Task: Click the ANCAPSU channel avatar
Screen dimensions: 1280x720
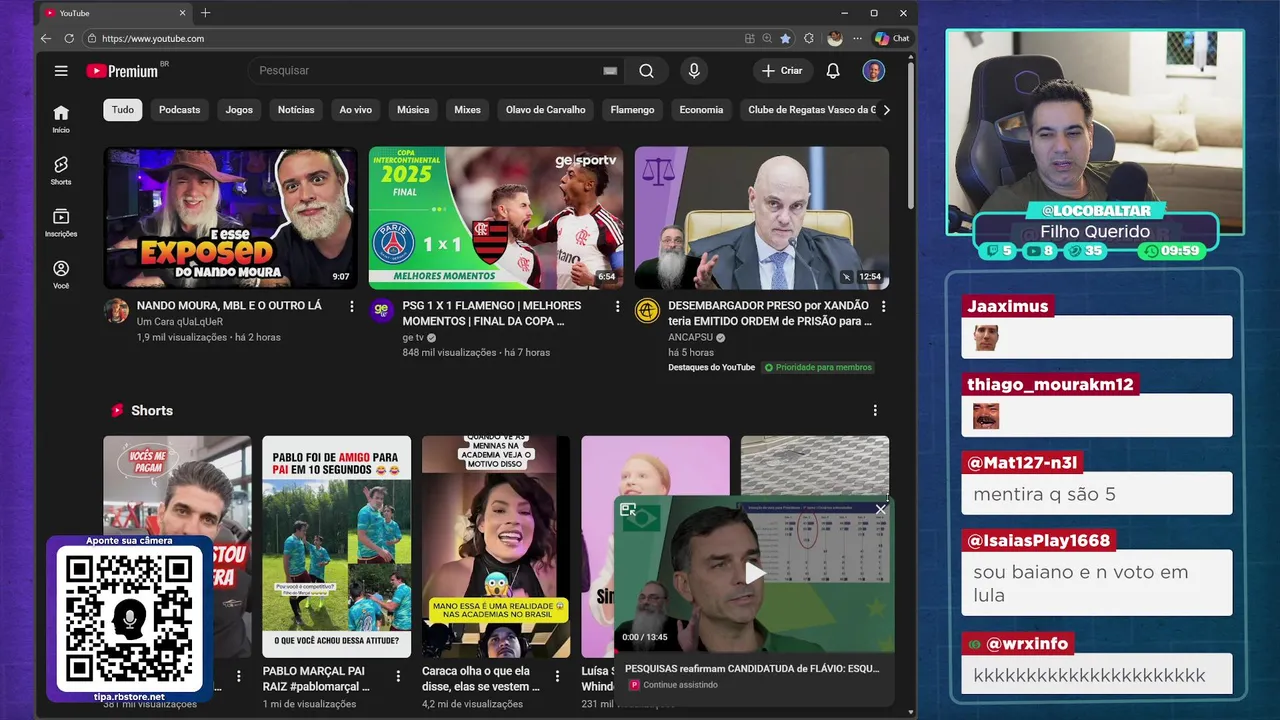Action: tap(648, 311)
